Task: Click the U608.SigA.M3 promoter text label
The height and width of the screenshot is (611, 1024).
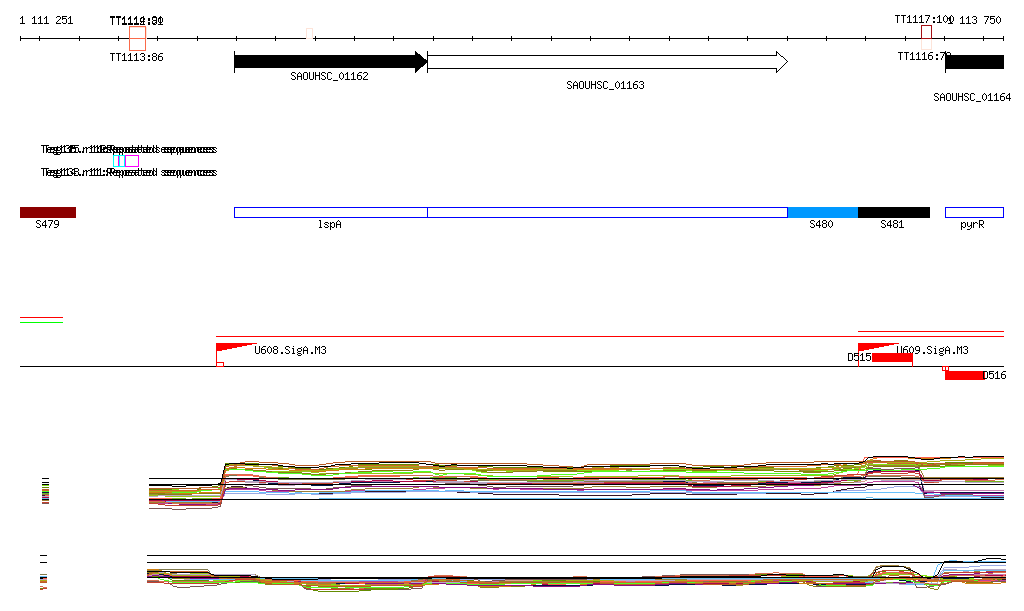Action: pos(290,351)
